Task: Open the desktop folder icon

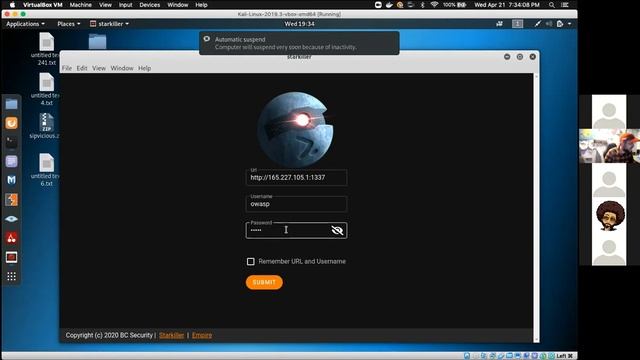Action: coord(98,42)
